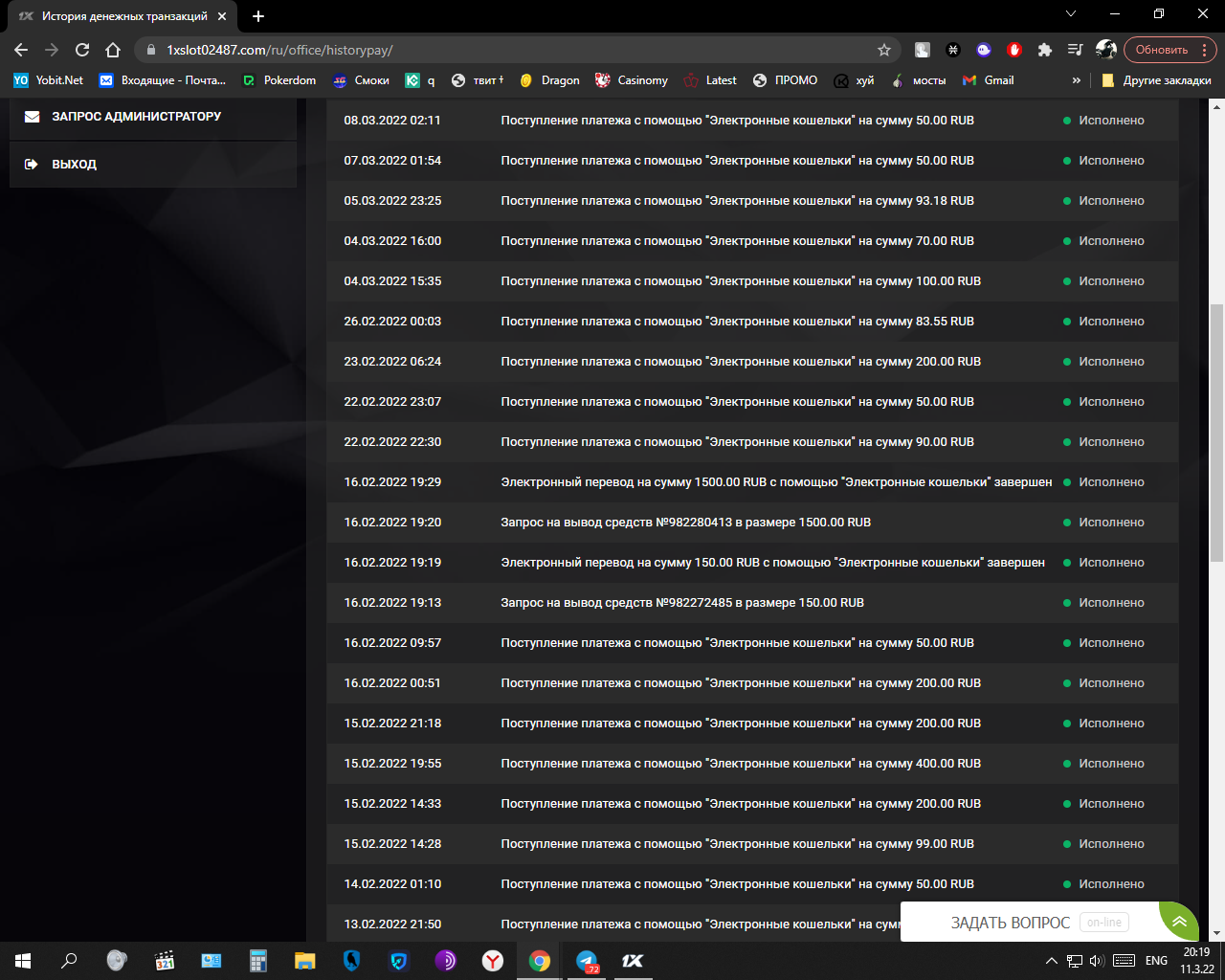
Task: Open the Pokerdom bookmark
Action: click(x=279, y=80)
